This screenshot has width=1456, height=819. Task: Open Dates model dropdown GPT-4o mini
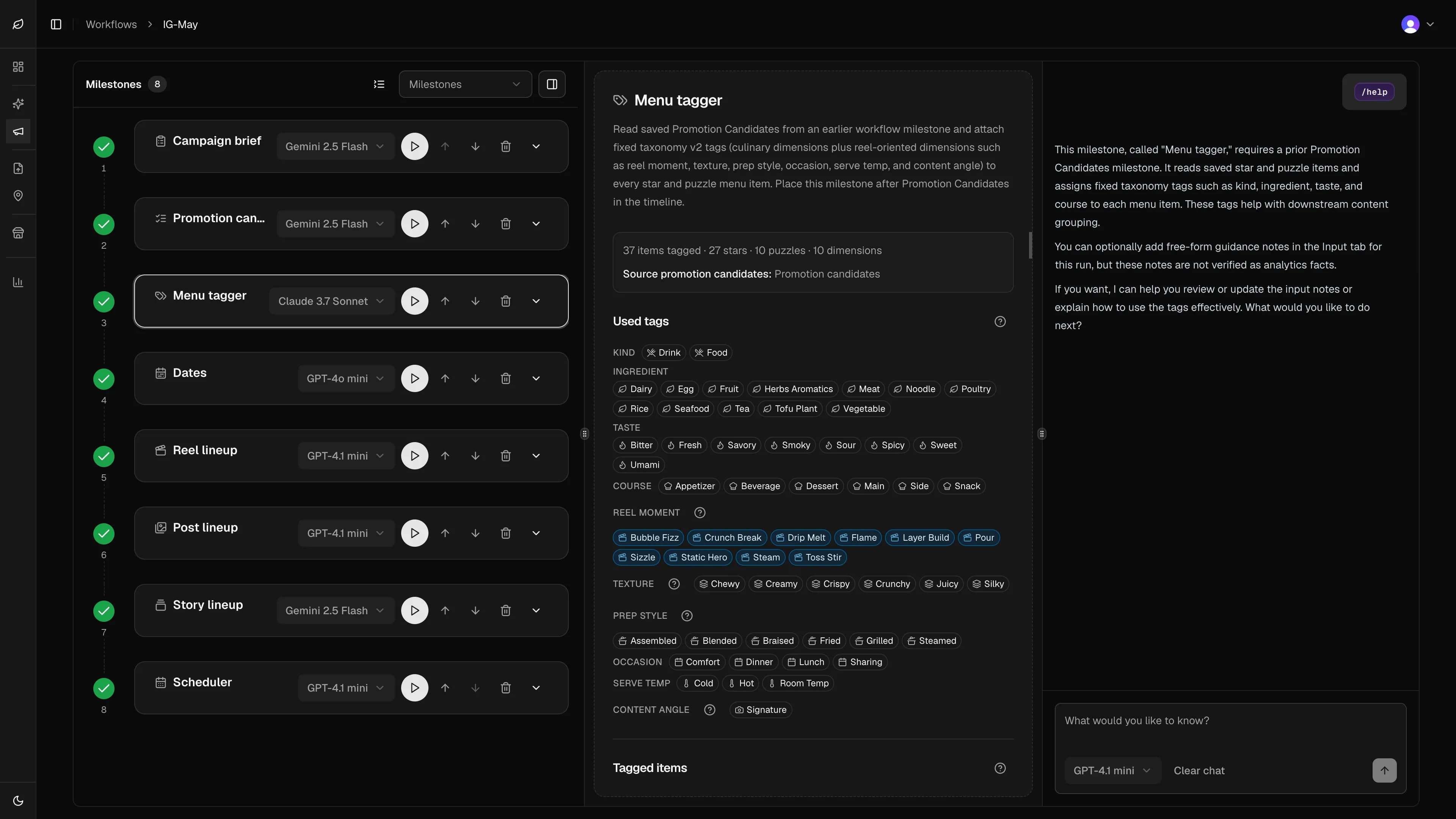(x=346, y=379)
